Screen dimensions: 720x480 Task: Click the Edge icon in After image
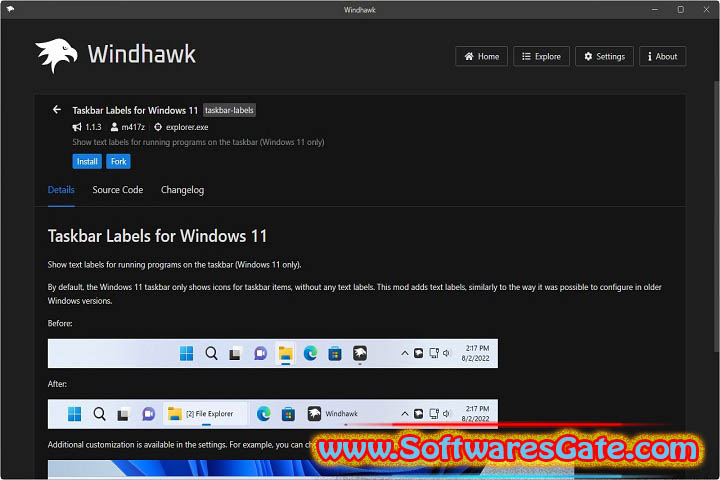[x=264, y=414]
